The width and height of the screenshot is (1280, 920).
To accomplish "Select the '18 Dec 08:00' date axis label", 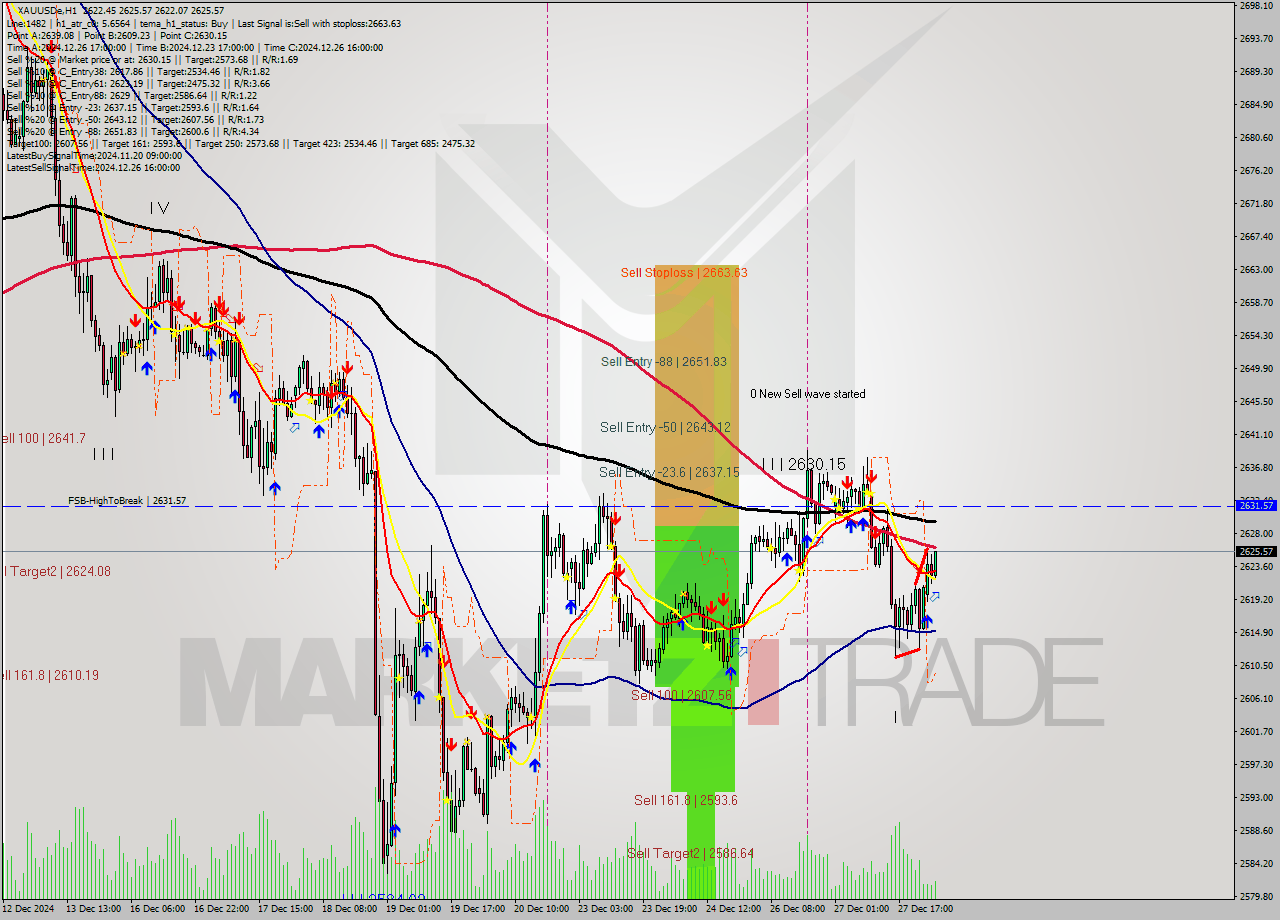I will [x=349, y=909].
